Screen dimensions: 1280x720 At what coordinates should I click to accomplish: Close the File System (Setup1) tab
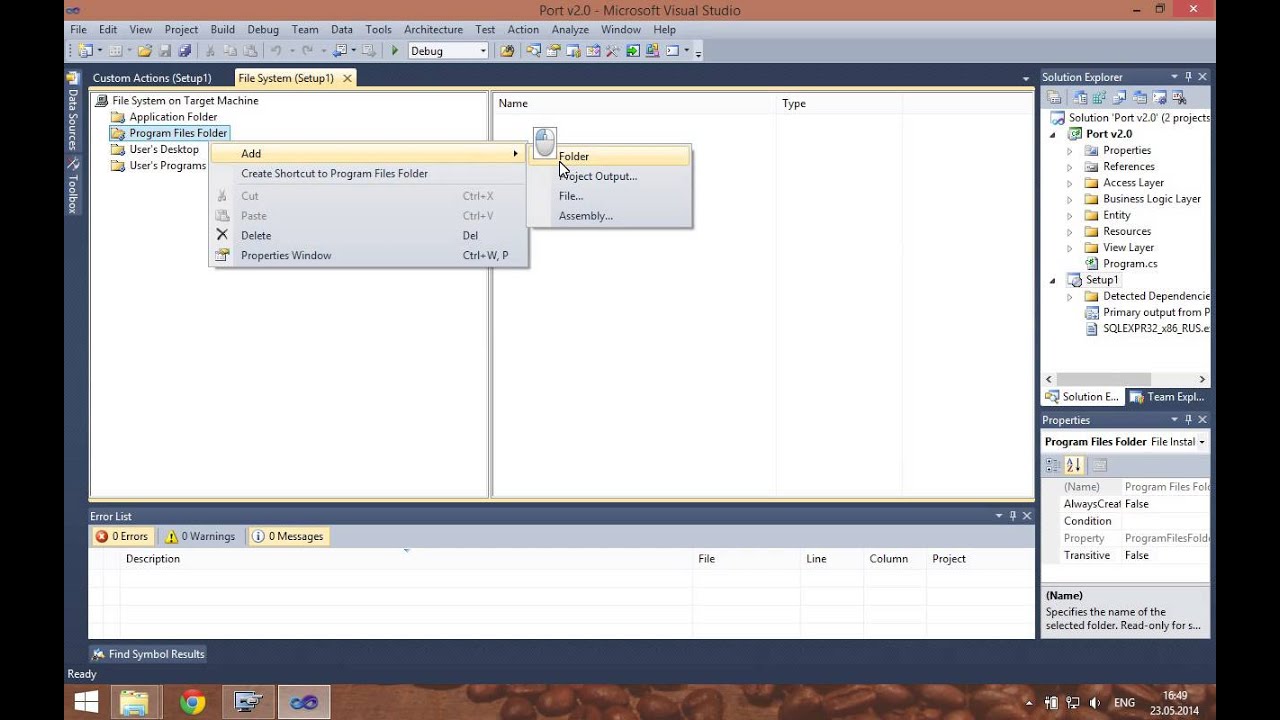coord(347,78)
